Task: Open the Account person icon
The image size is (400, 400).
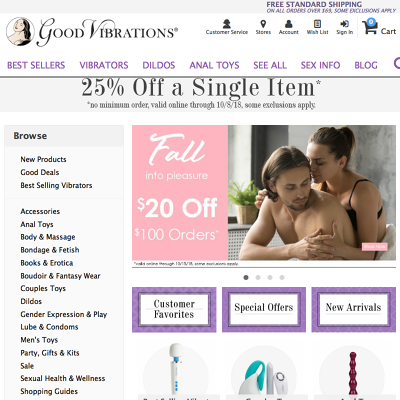Action: (x=289, y=24)
